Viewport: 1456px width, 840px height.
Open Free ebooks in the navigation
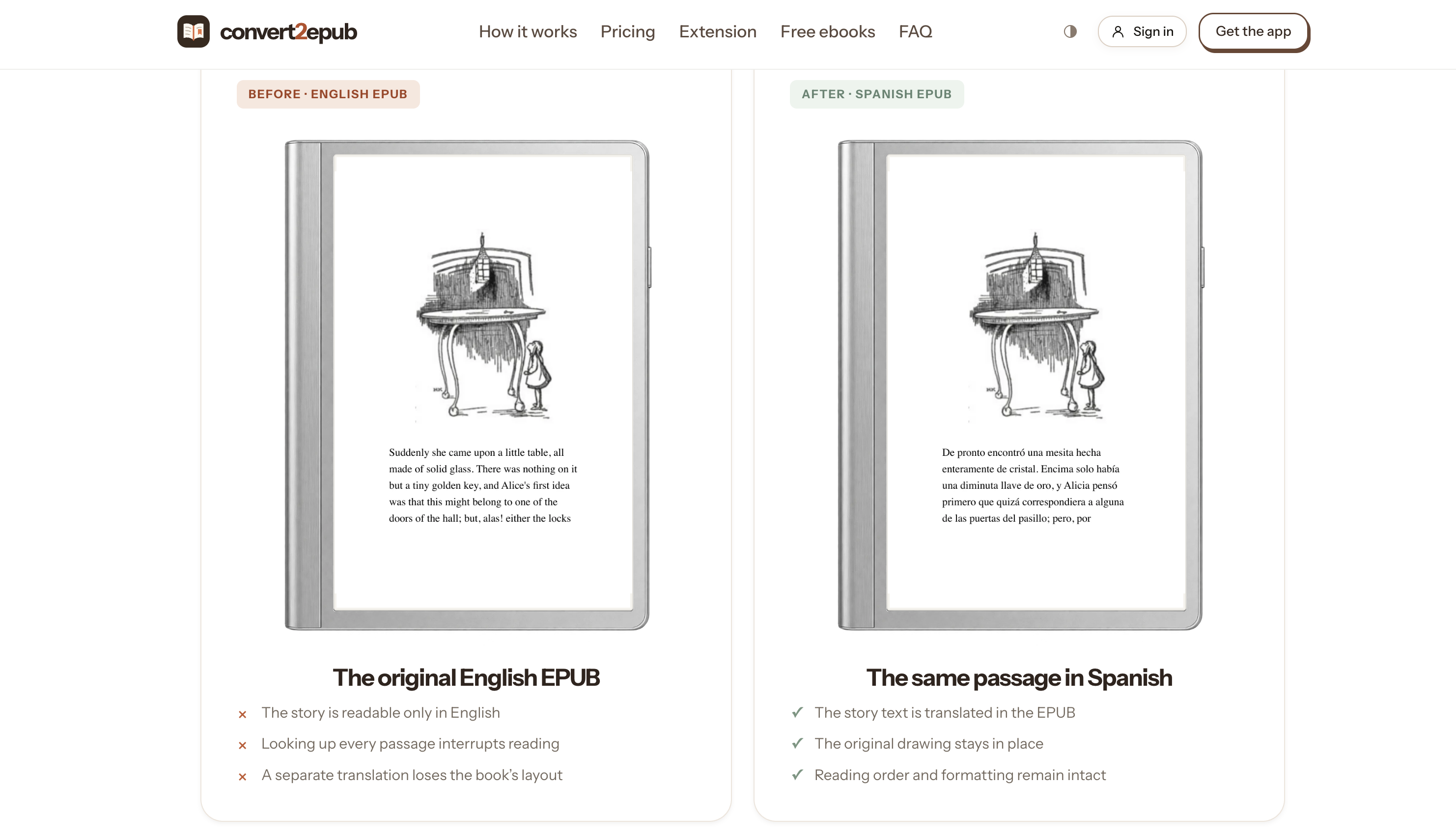pyautogui.click(x=827, y=31)
